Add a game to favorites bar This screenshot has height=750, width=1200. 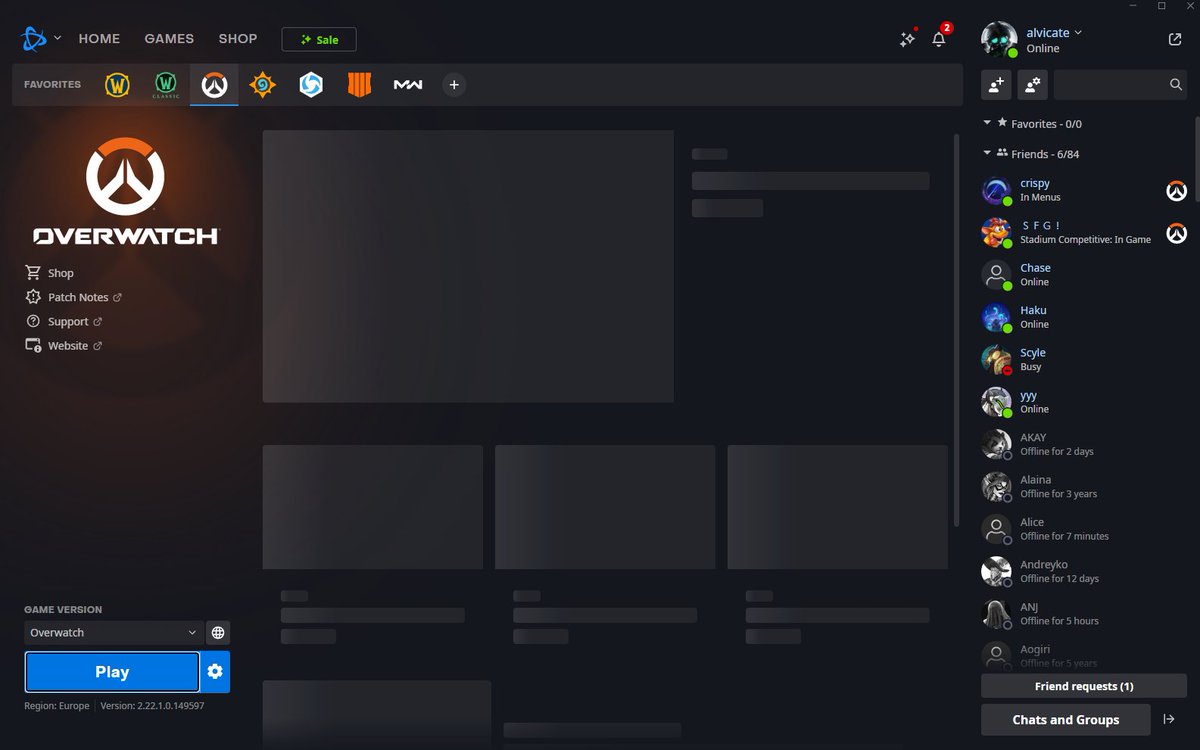454,85
